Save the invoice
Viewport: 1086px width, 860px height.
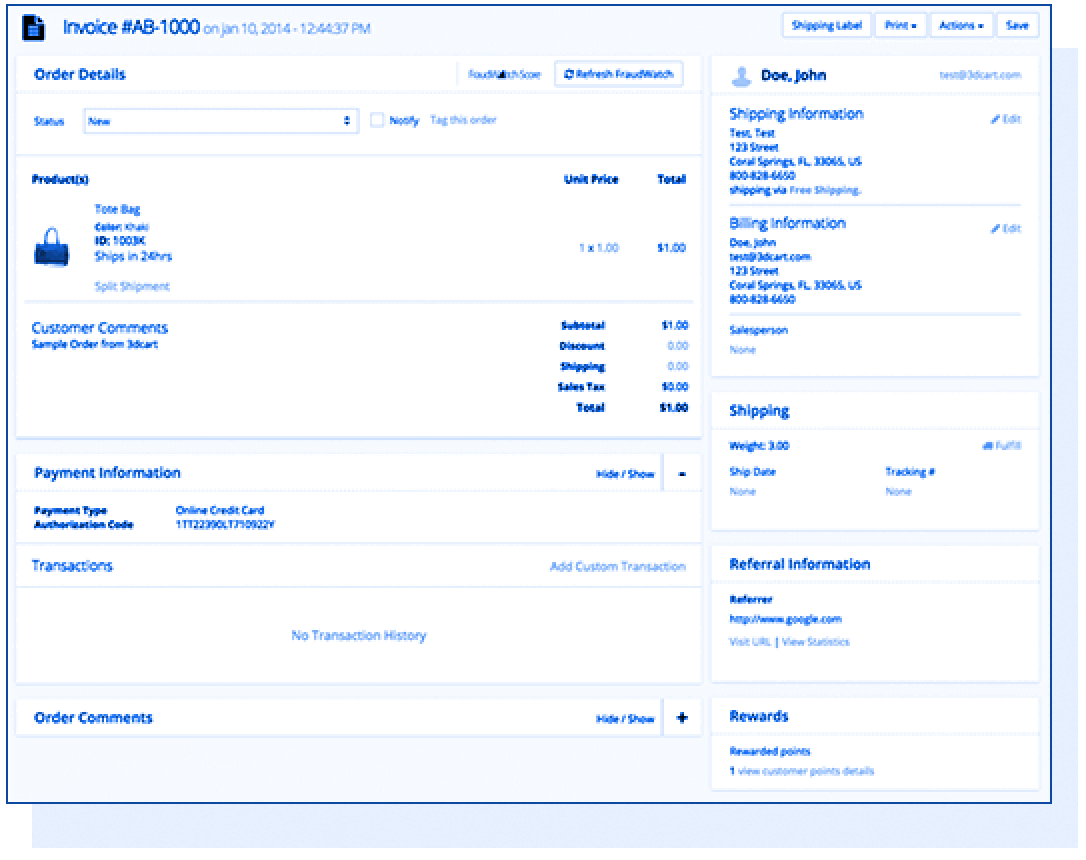point(1016,26)
